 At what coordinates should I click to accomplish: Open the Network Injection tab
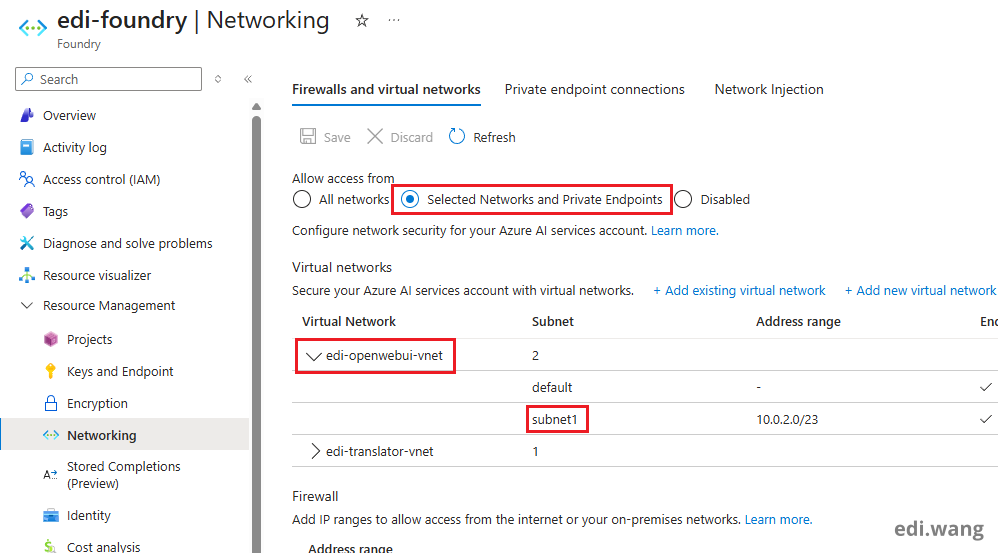[x=768, y=89]
